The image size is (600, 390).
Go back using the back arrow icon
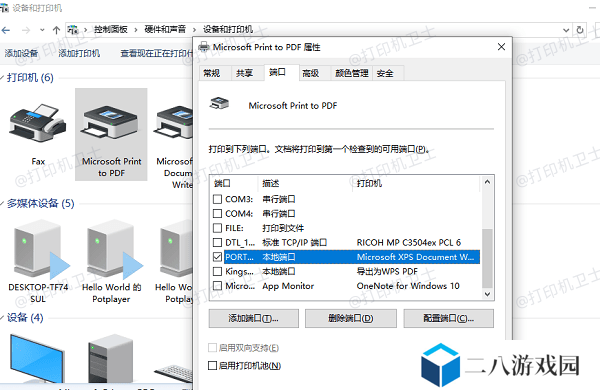tap(6, 30)
